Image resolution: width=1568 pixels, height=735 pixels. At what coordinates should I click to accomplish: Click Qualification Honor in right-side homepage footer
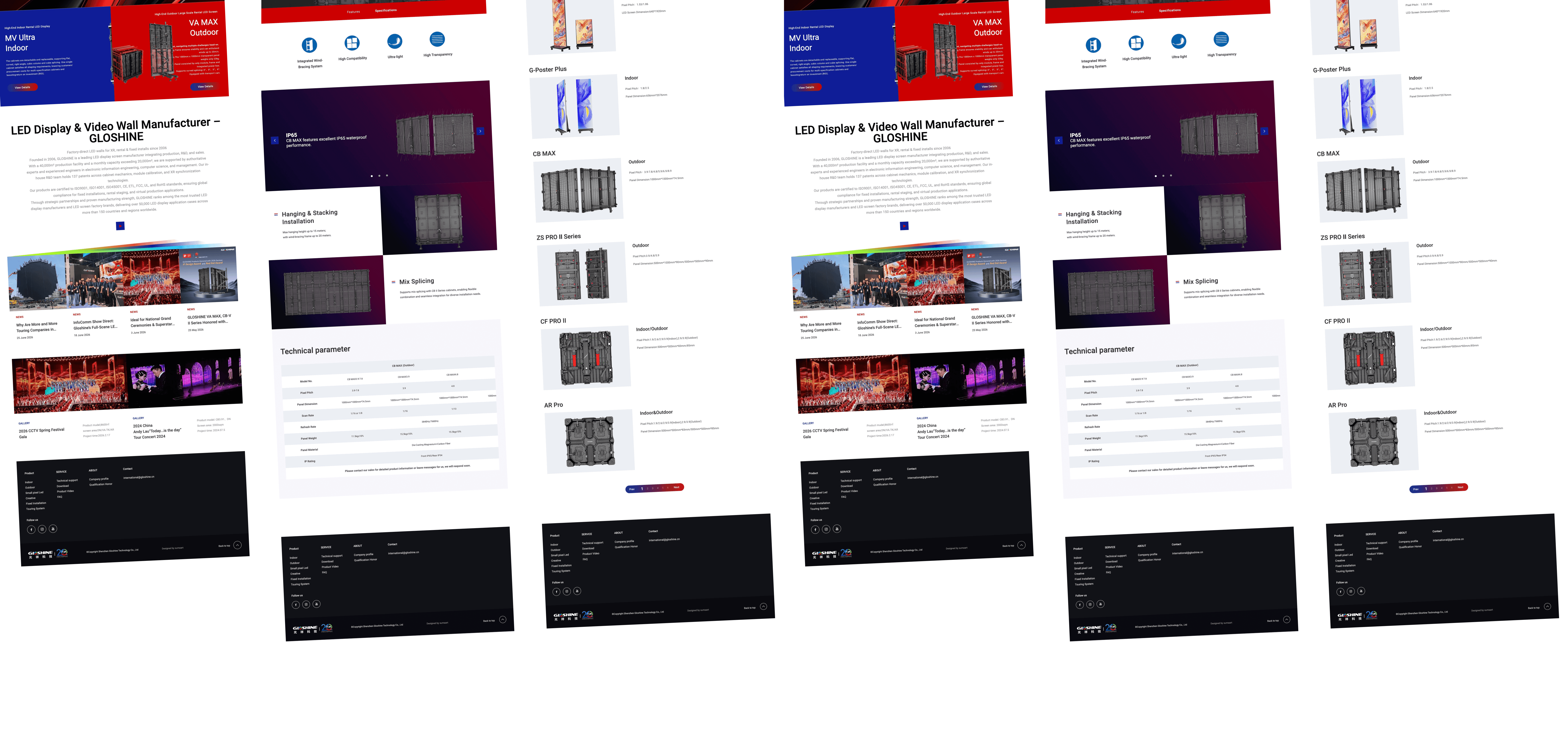pos(885,484)
